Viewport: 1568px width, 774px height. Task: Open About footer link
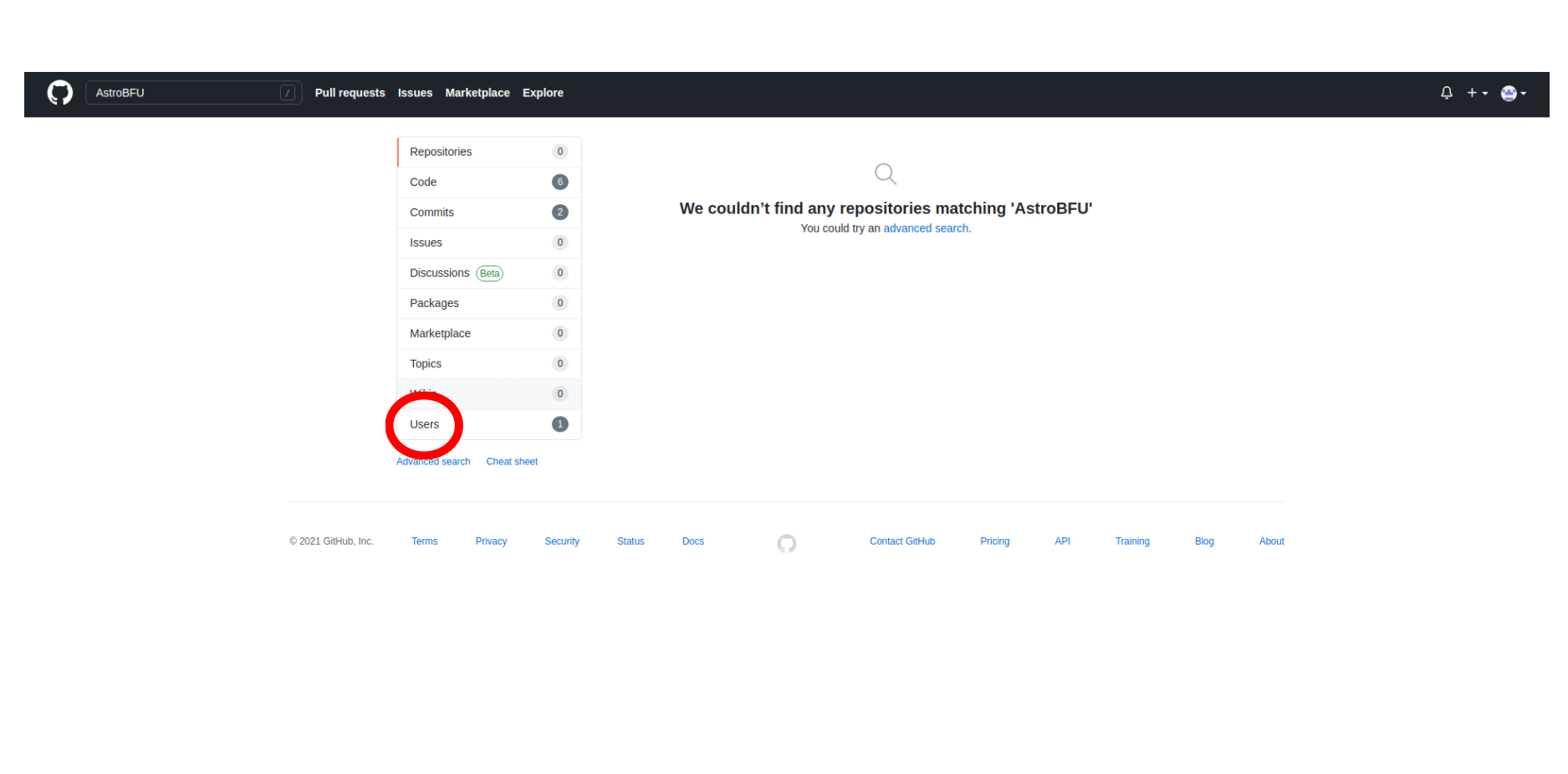[1271, 541]
